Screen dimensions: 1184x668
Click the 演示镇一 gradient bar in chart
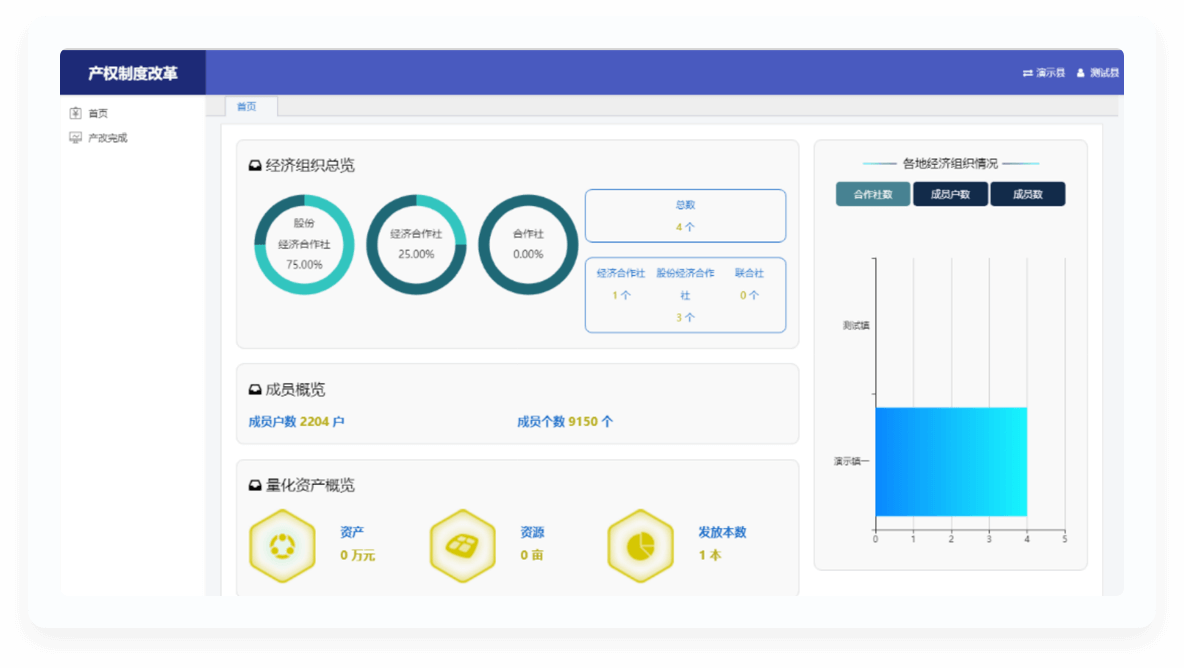950,461
